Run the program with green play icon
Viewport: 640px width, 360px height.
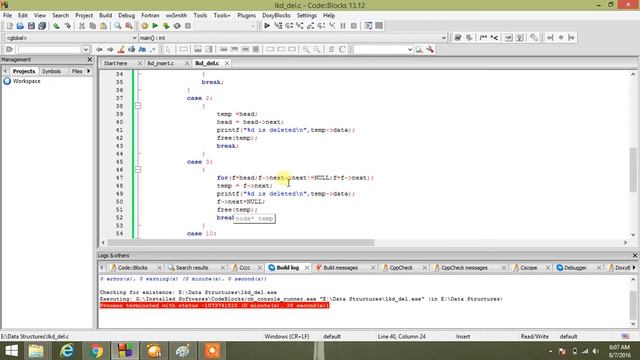155,26
